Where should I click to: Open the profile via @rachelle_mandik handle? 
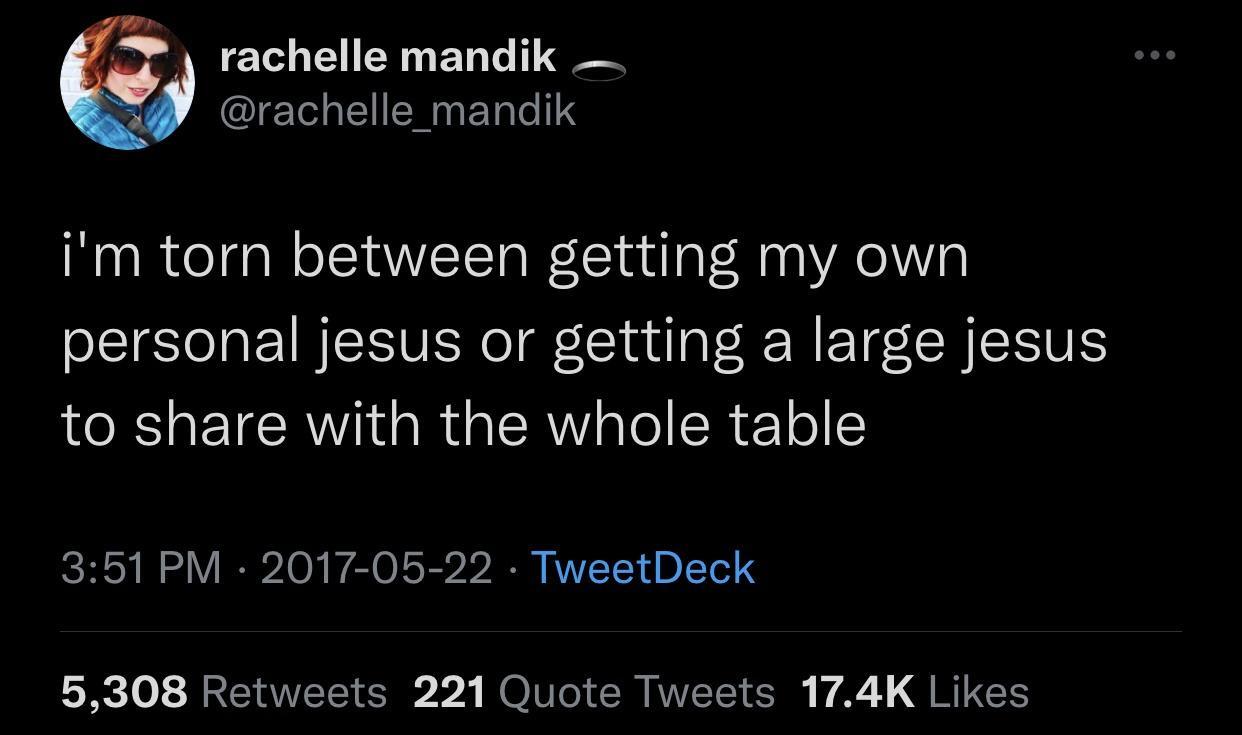click(x=398, y=110)
